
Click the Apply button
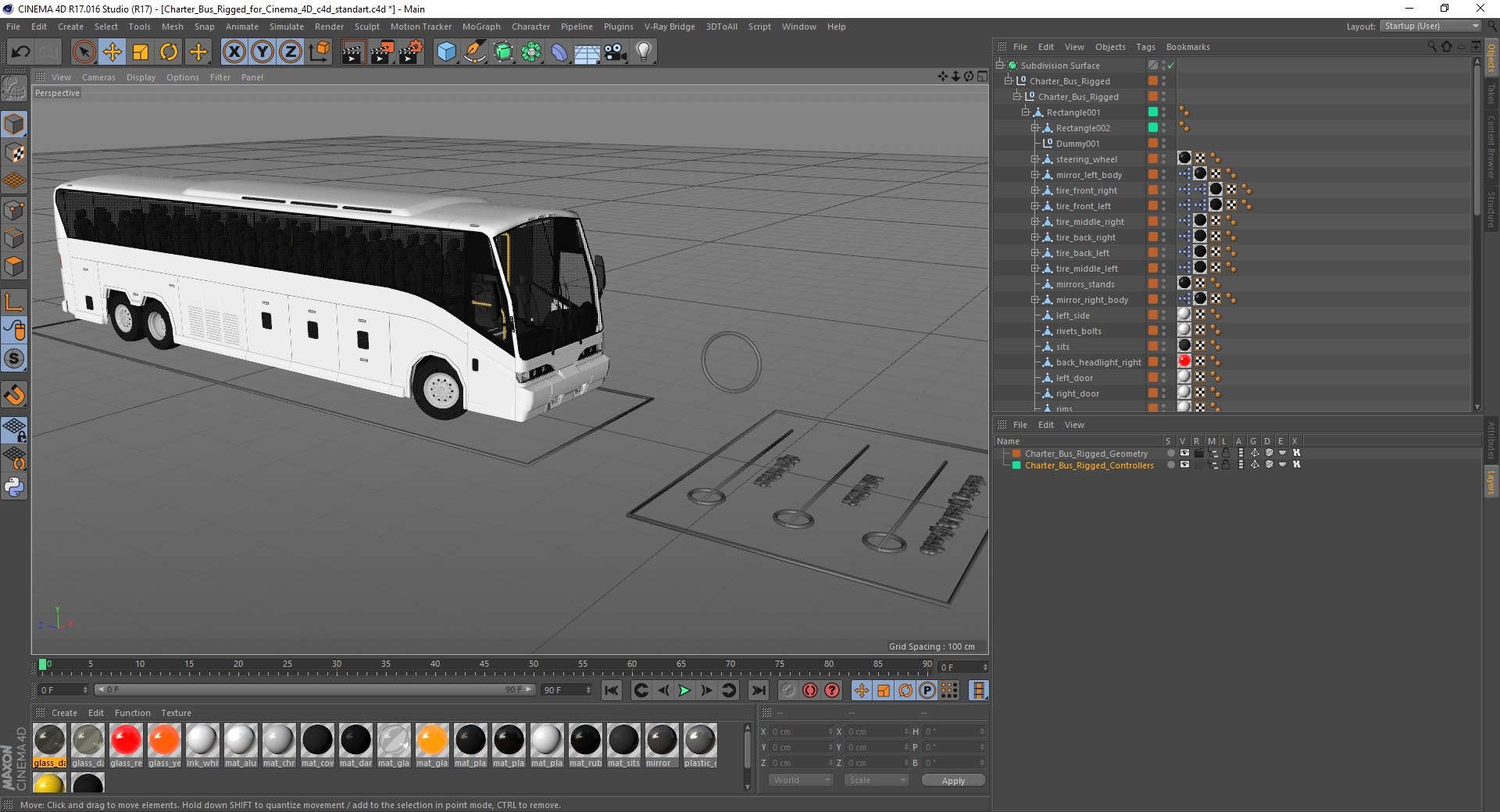click(x=953, y=780)
